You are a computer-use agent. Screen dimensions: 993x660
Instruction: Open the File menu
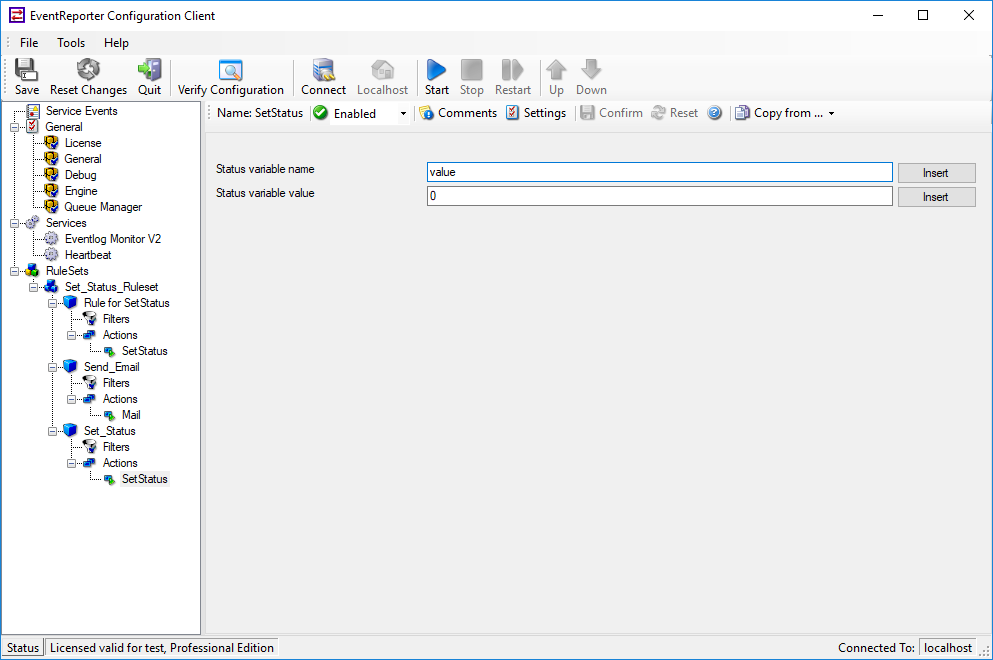(29, 42)
